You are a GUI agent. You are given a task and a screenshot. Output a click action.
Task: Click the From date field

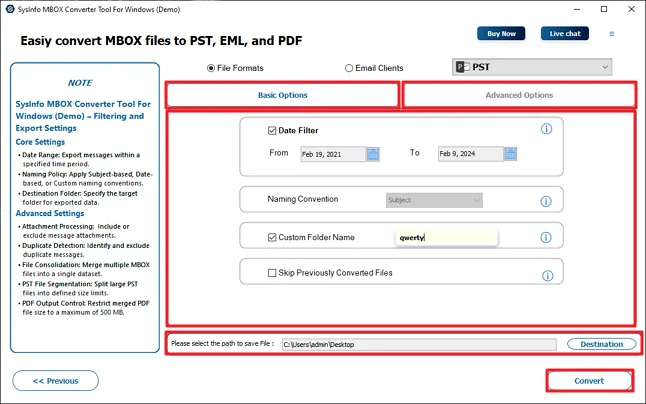(x=333, y=154)
